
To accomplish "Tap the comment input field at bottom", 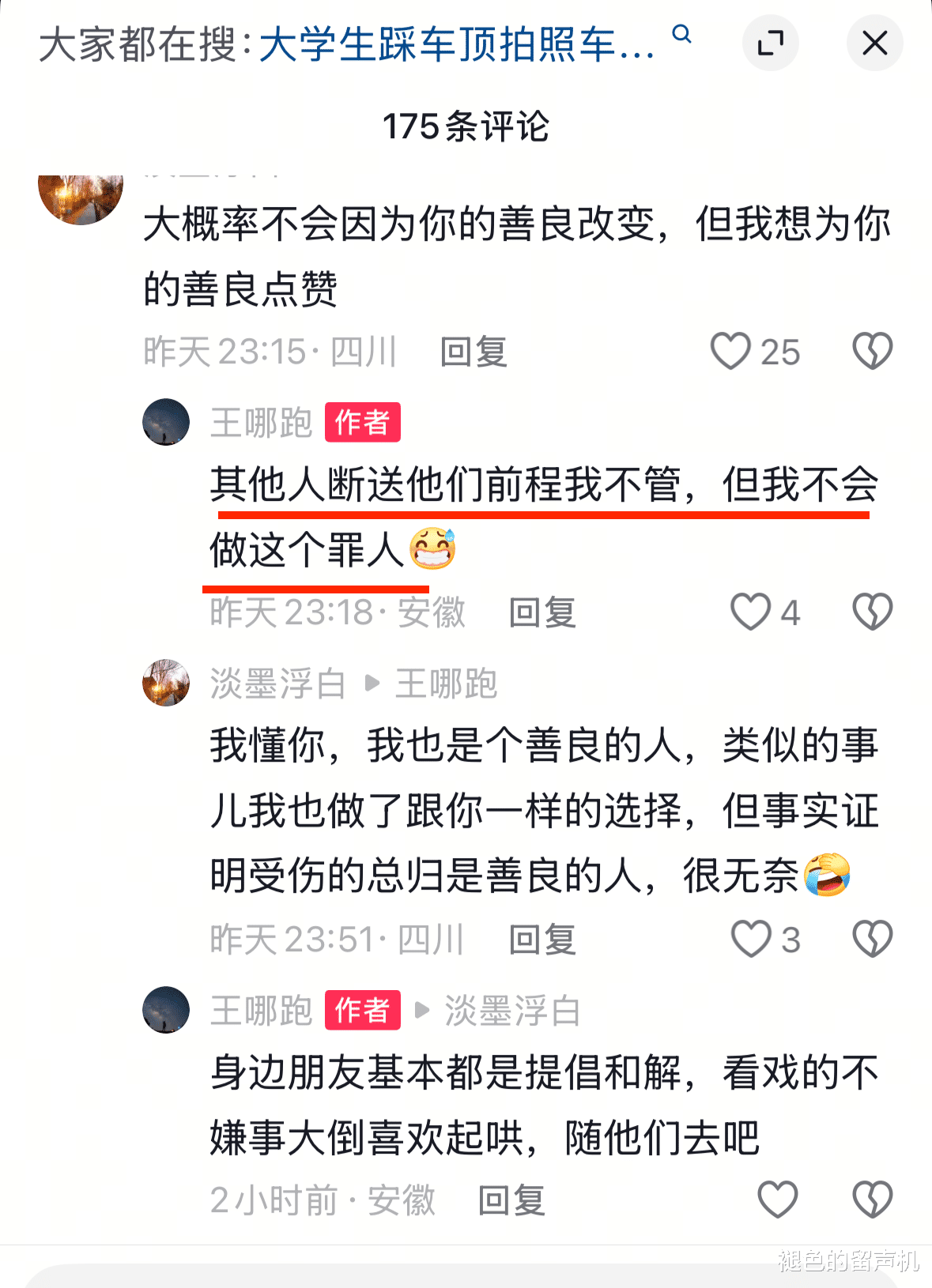I will (466, 1275).
